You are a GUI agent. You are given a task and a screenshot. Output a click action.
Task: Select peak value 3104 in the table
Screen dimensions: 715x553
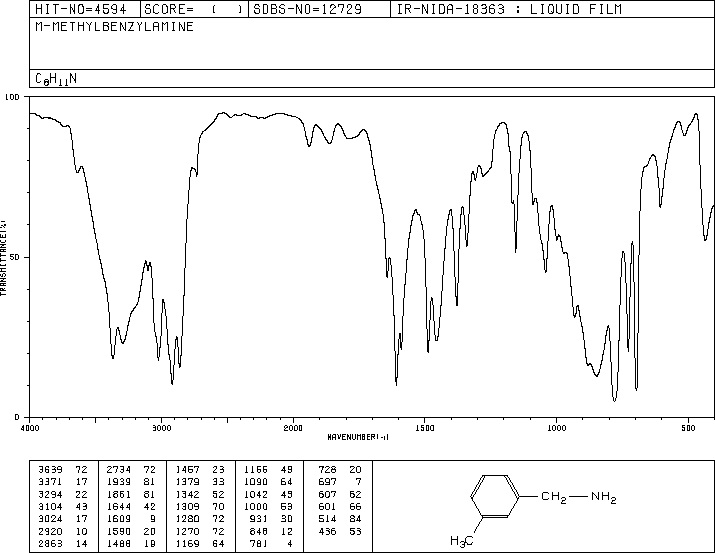(50, 506)
